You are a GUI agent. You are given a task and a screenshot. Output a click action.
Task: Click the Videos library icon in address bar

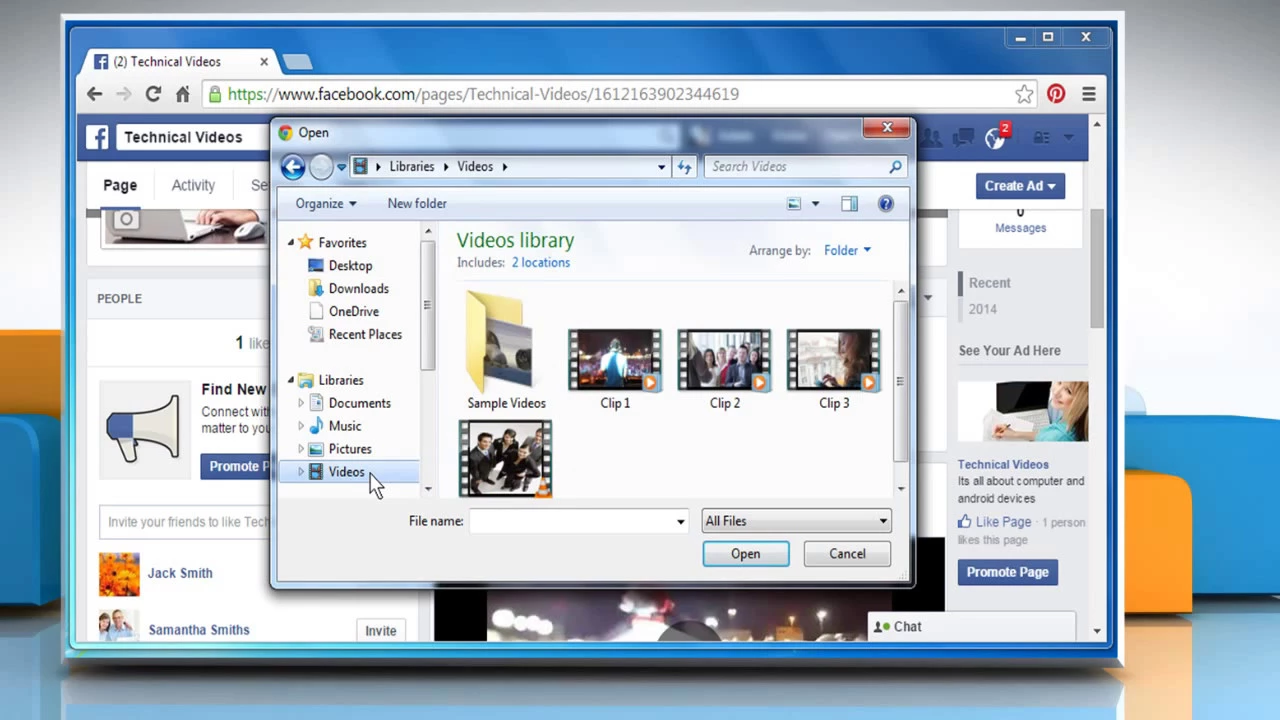click(x=361, y=167)
